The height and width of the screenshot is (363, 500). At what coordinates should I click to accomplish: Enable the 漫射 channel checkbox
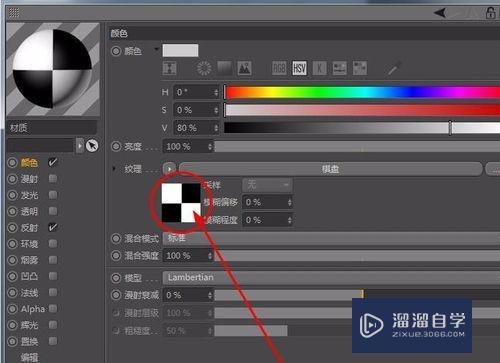(53, 179)
